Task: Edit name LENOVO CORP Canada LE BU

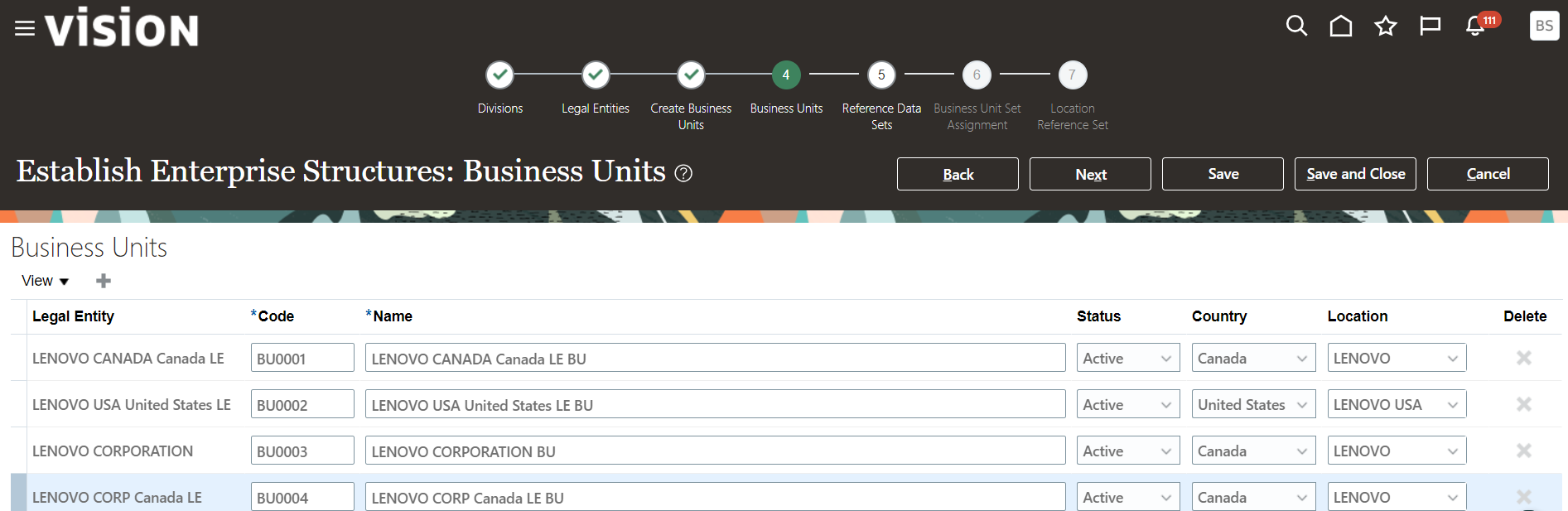Action: pyautogui.click(x=716, y=497)
